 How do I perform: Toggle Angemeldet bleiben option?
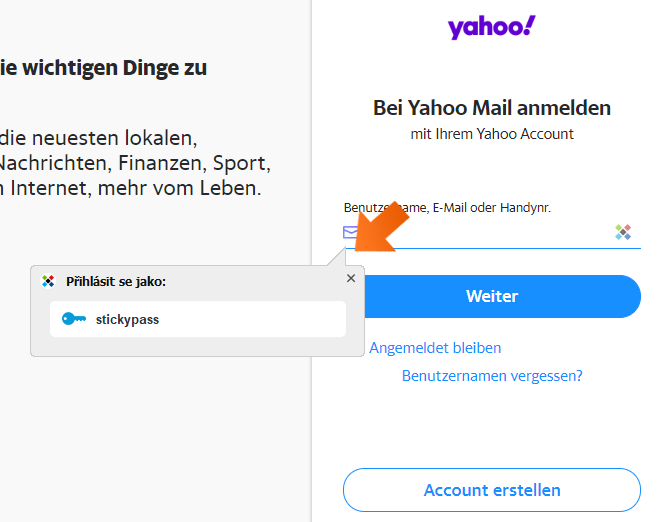435,348
